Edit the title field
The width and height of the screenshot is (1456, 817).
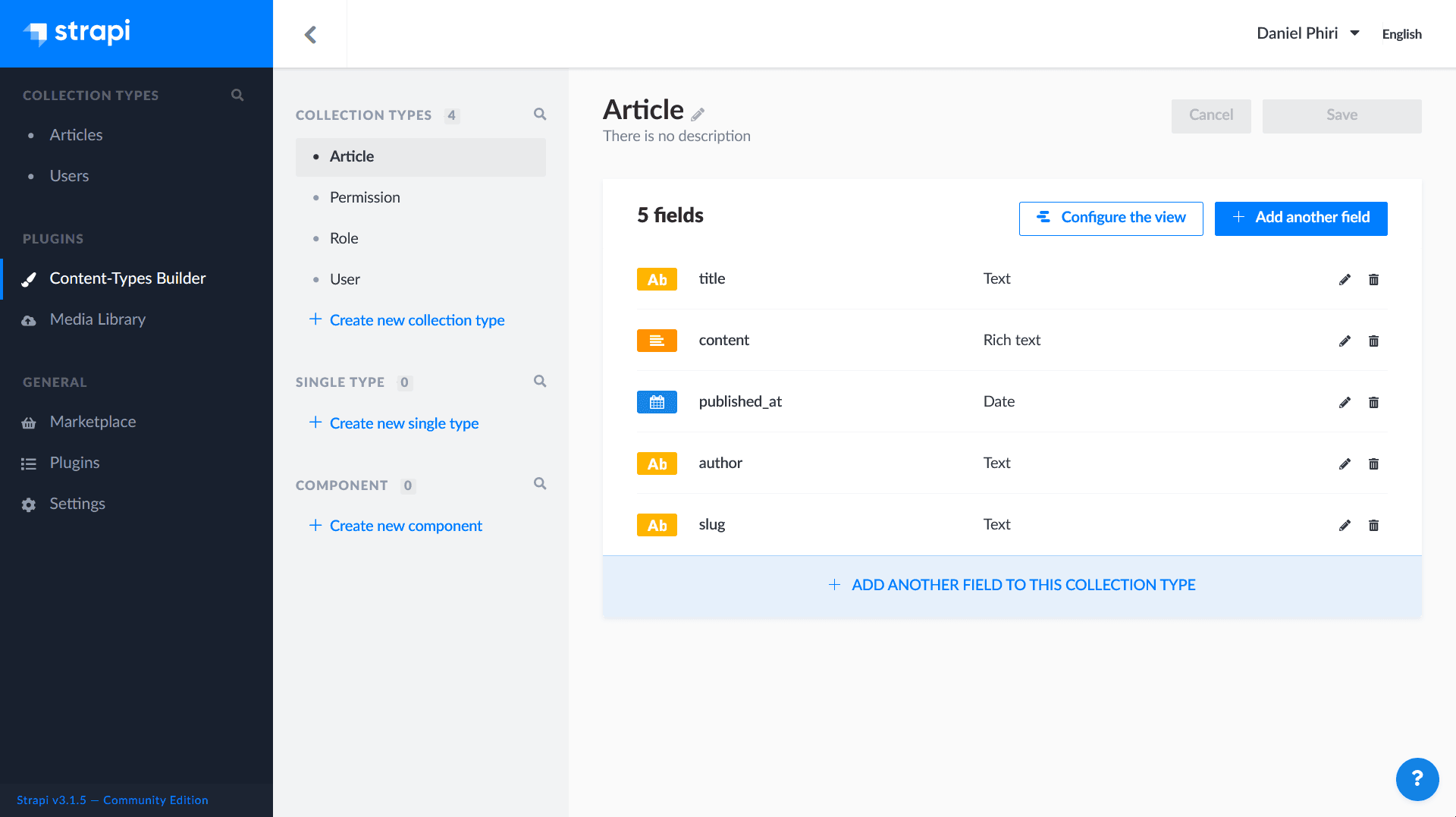coord(1345,279)
